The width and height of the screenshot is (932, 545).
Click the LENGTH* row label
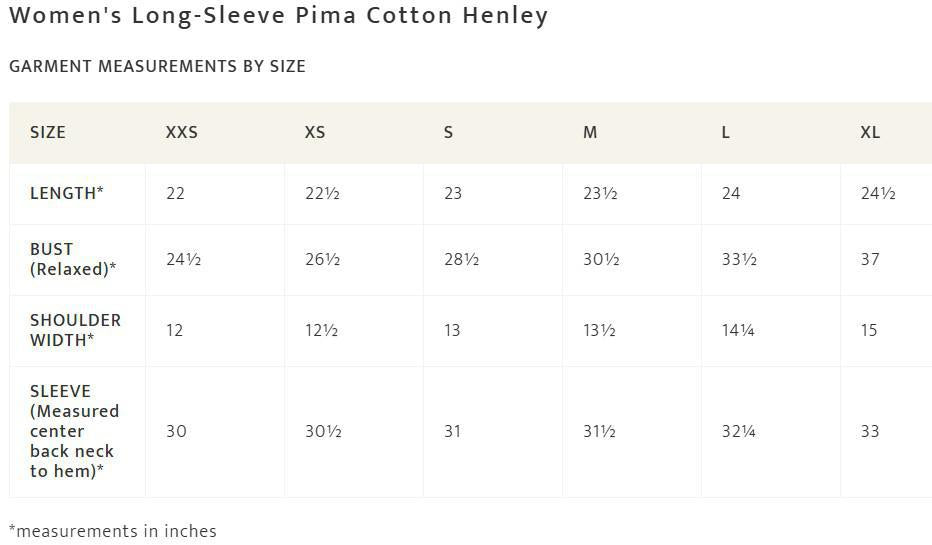67,193
